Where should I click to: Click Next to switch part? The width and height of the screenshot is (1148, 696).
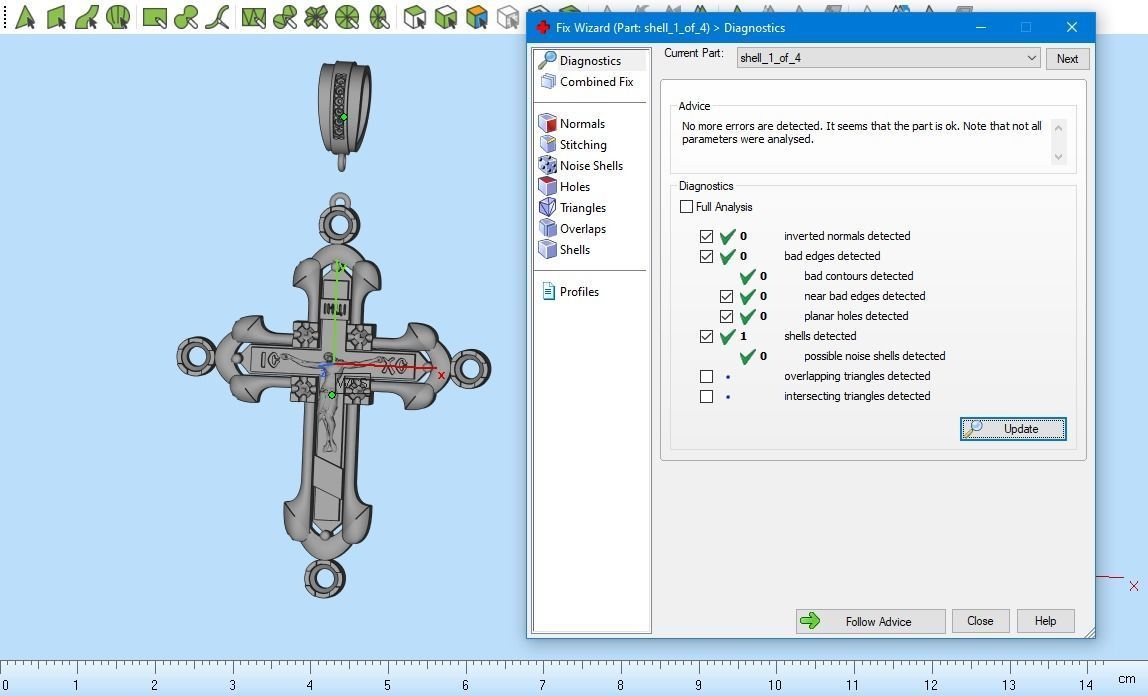tap(1067, 59)
